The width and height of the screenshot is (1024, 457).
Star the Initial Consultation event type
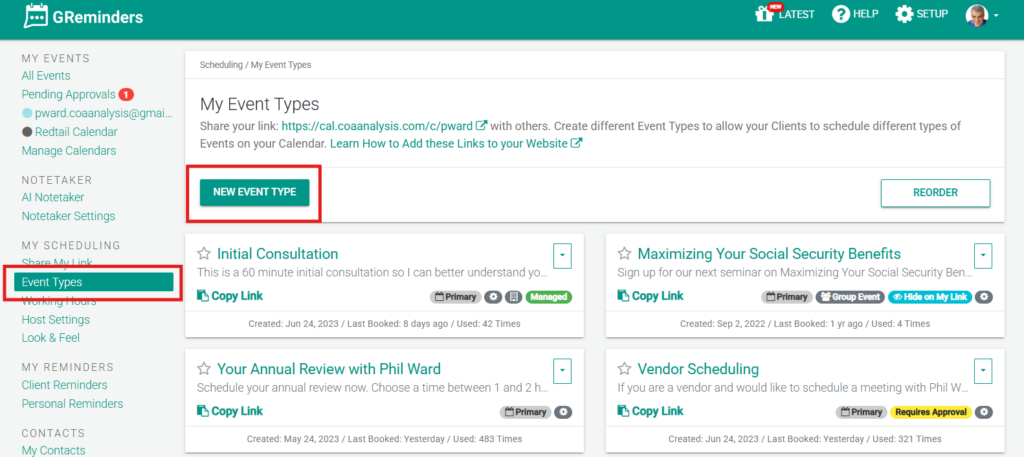click(x=204, y=254)
